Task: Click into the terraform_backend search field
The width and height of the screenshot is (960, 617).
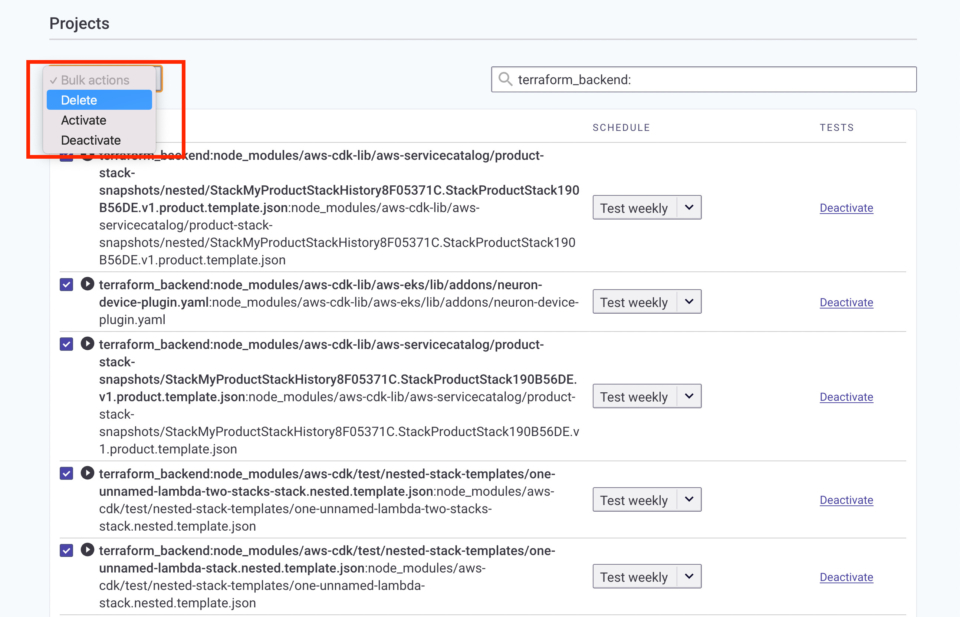Action: [710, 80]
